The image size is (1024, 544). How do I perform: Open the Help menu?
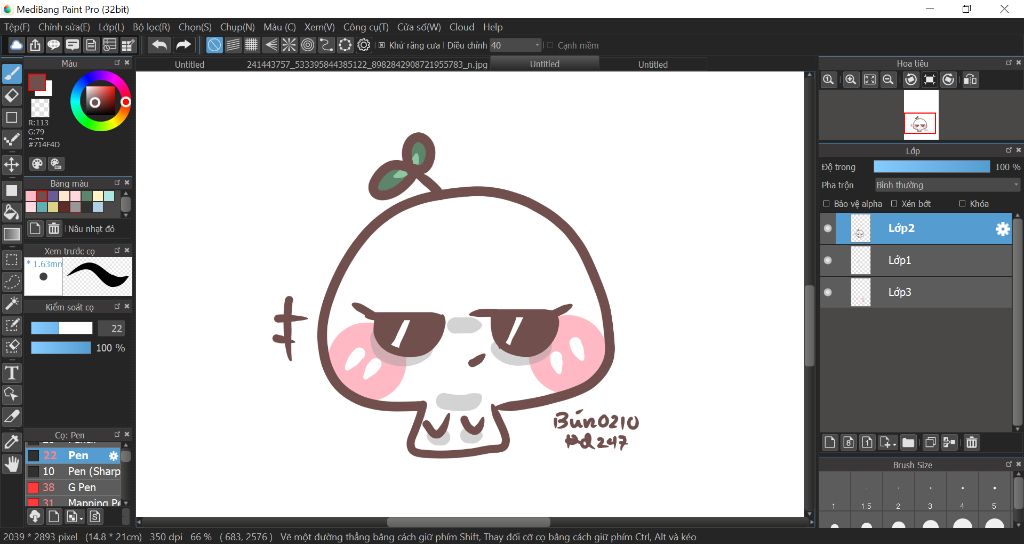[x=493, y=27]
